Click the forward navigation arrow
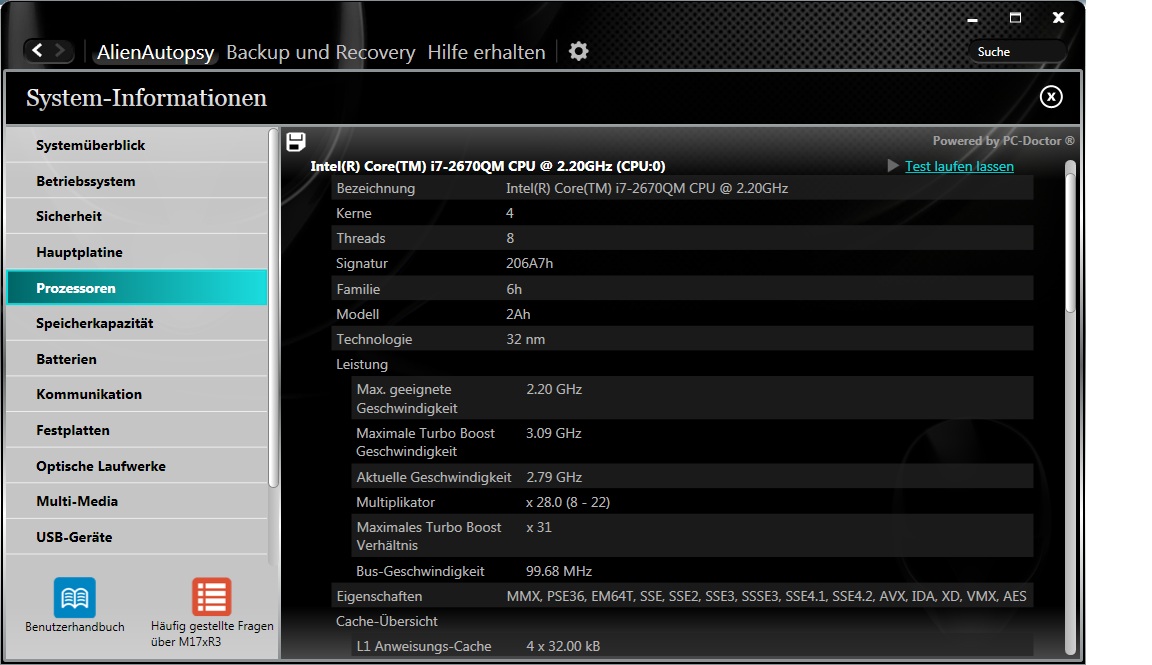This screenshot has height=665, width=1152. pyautogui.click(x=60, y=51)
